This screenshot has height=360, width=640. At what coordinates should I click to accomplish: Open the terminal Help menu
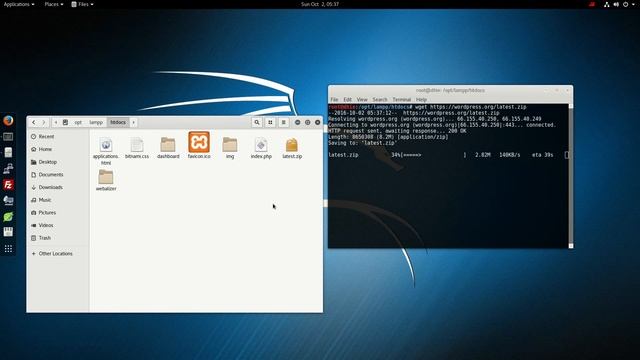tap(421, 100)
